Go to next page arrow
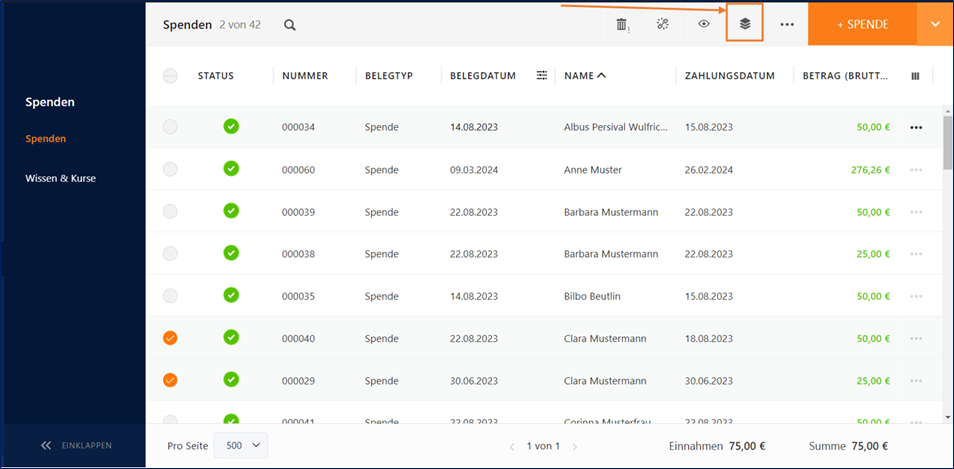This screenshot has height=469, width=954. tap(575, 446)
